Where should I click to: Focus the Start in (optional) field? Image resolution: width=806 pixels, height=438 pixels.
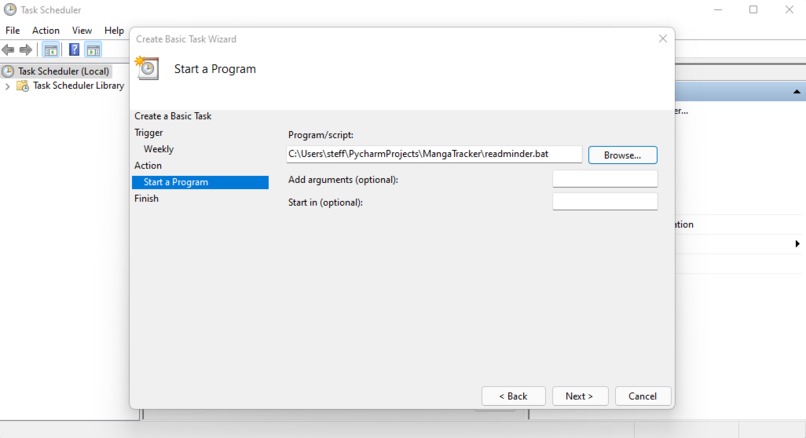604,202
